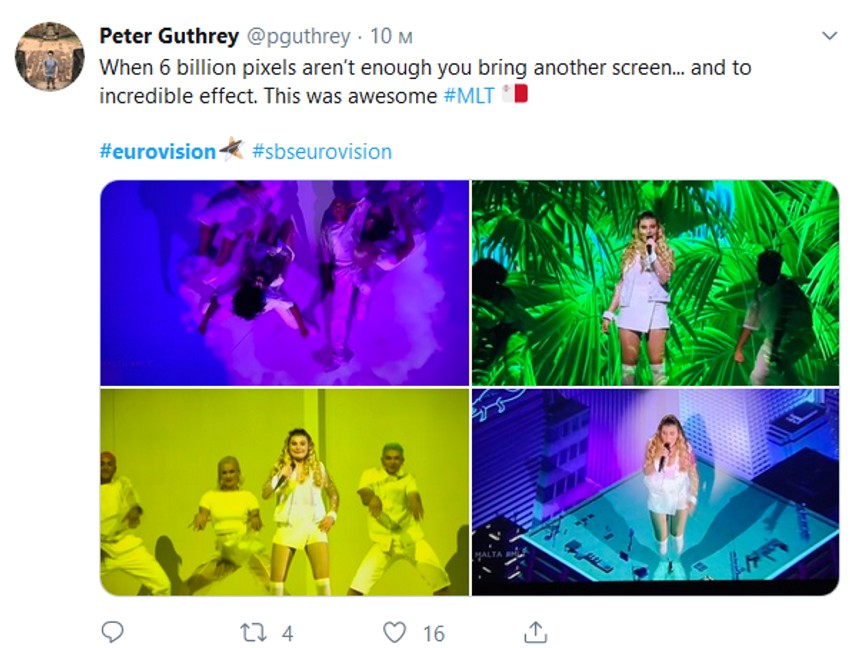Retweet this post via the retweet icon
This screenshot has width=850, height=648.
pos(254,632)
